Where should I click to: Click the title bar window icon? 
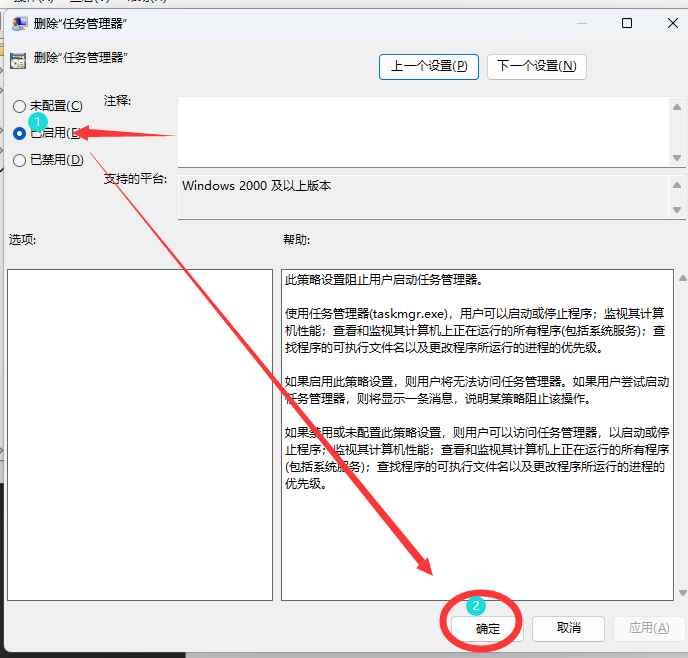pyautogui.click(x=19, y=23)
